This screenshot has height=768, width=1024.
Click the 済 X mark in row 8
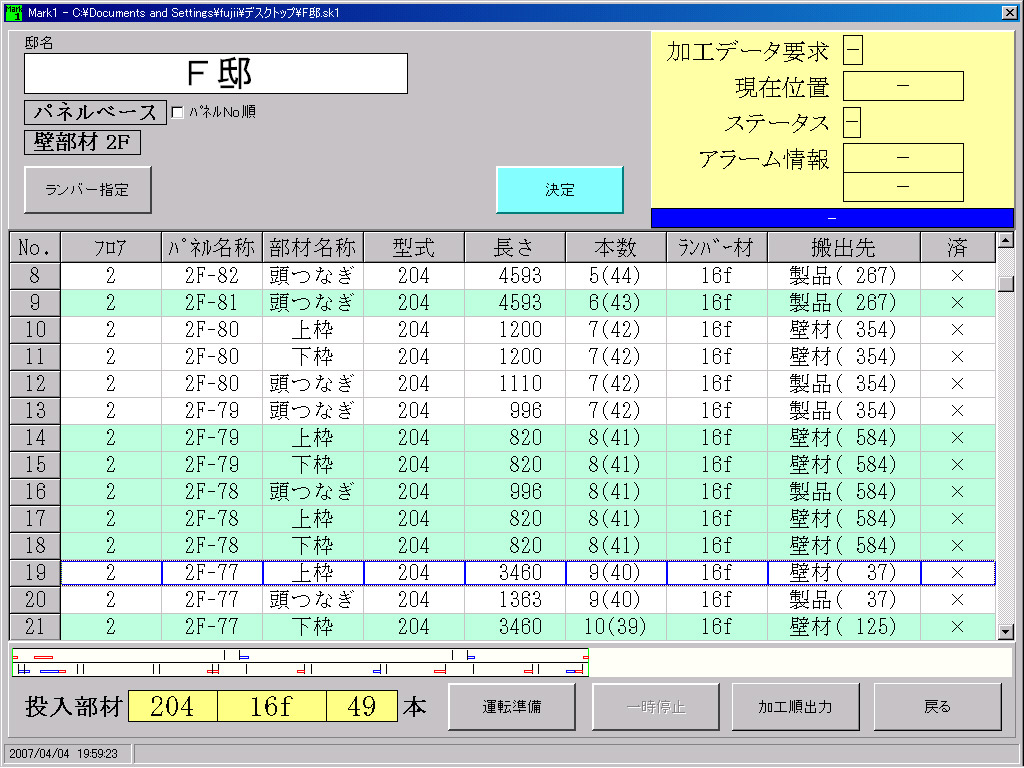(x=957, y=276)
